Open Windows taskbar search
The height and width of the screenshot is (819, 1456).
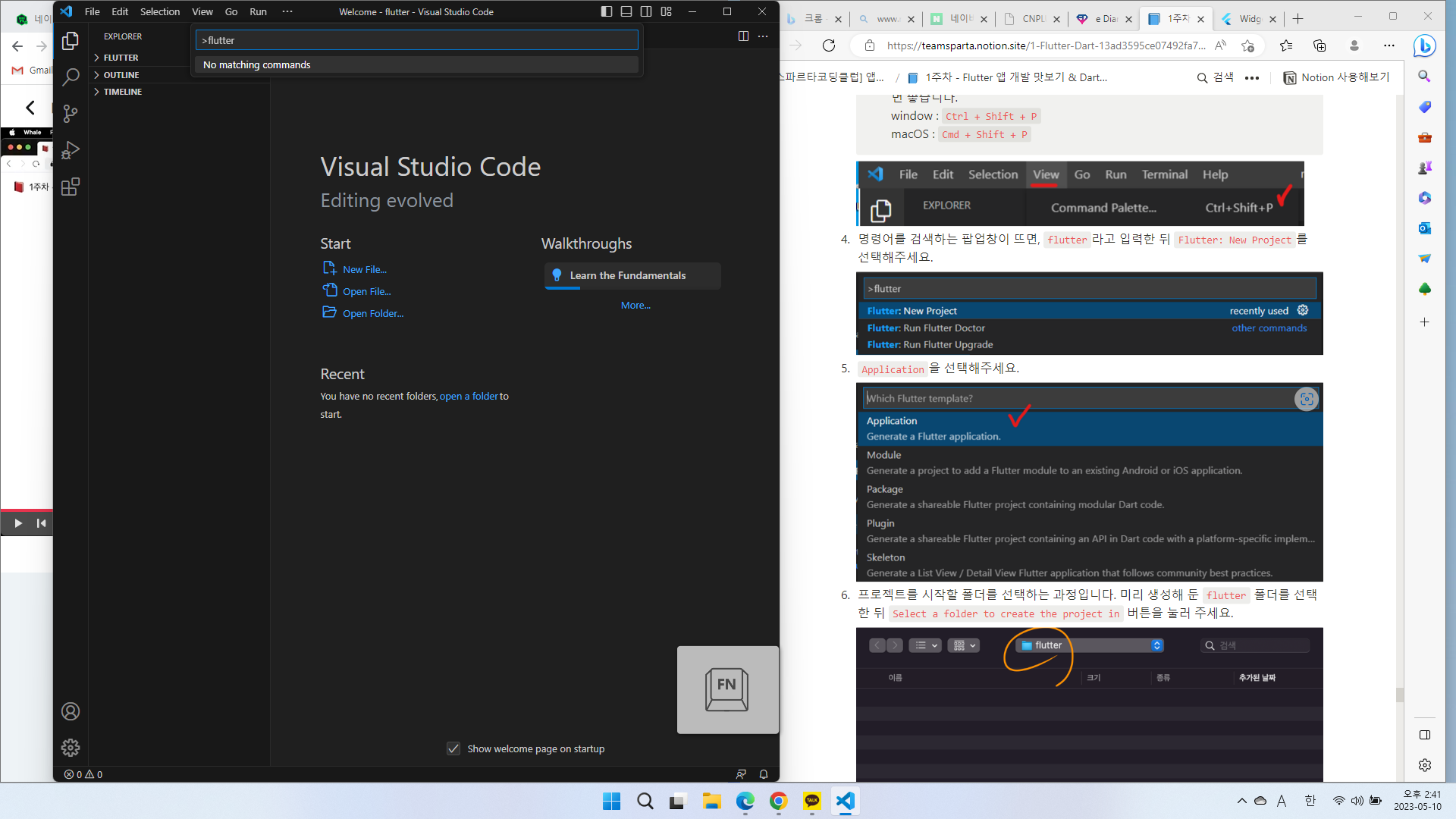pos(645,801)
